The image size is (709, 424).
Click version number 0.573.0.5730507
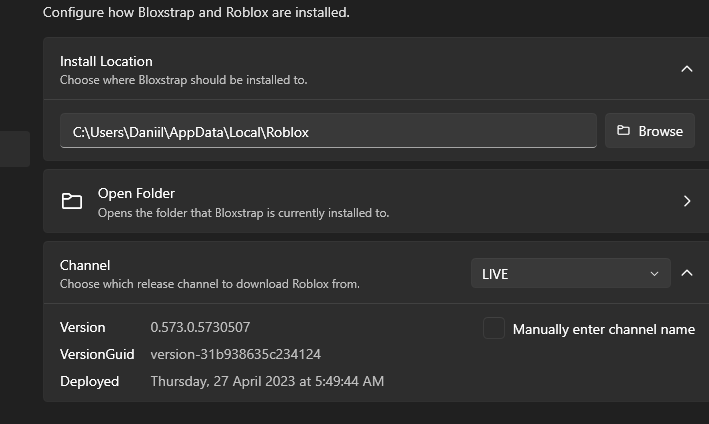pyautogui.click(x=200, y=327)
